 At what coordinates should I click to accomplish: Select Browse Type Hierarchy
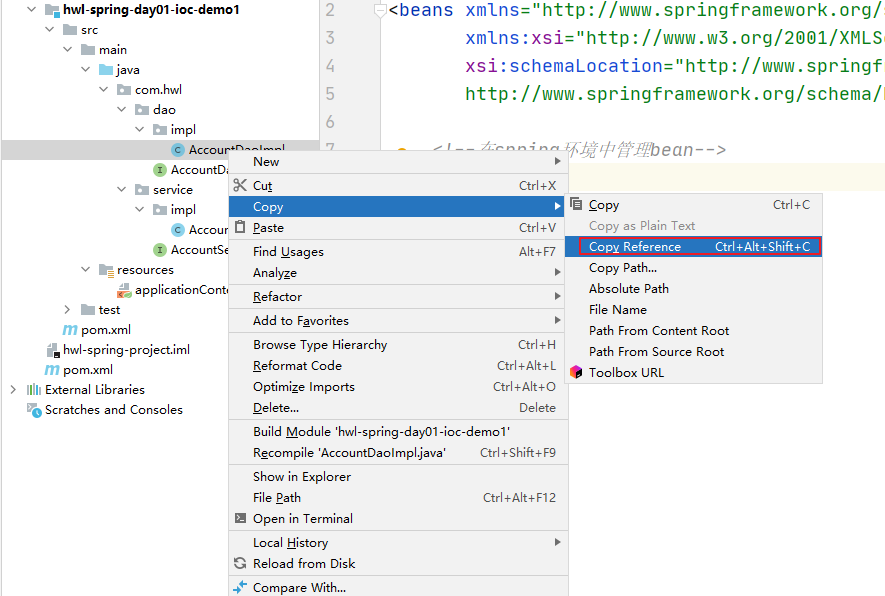point(398,344)
